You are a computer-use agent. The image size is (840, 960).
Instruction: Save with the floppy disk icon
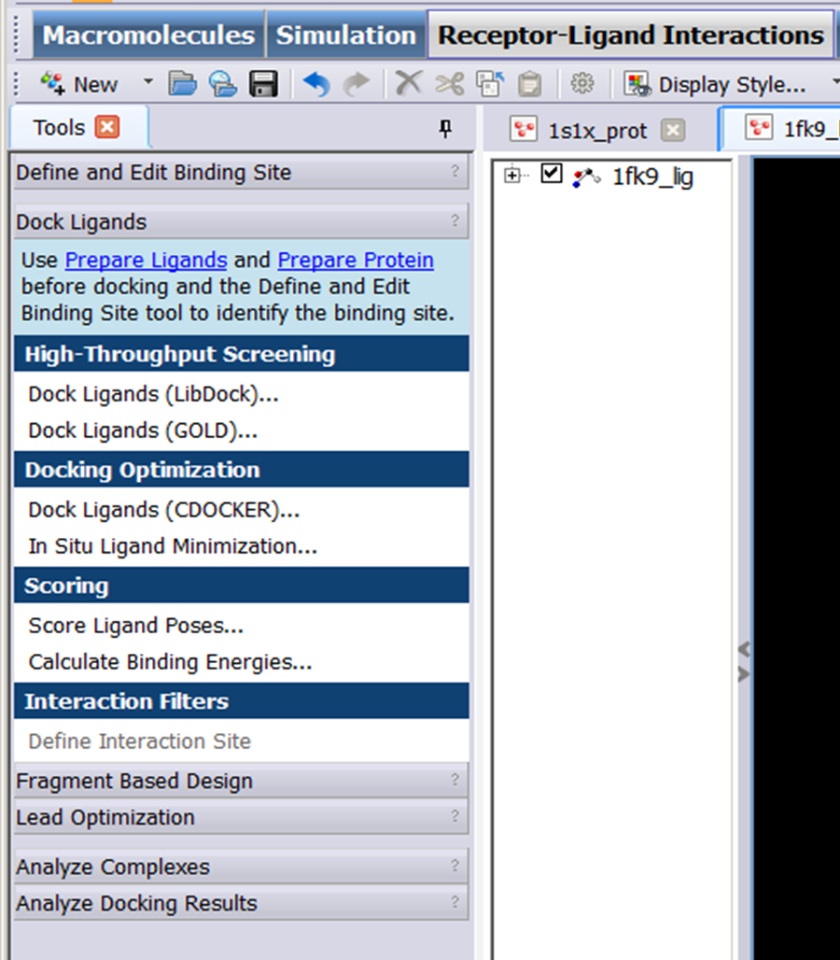[x=263, y=84]
